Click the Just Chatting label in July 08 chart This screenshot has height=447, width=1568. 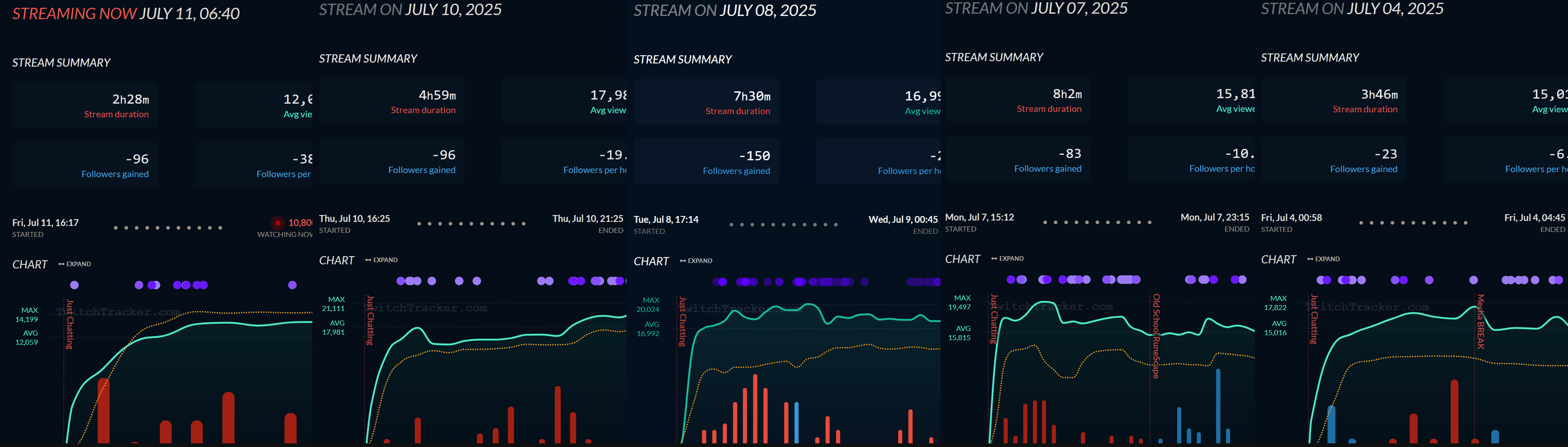point(682,322)
